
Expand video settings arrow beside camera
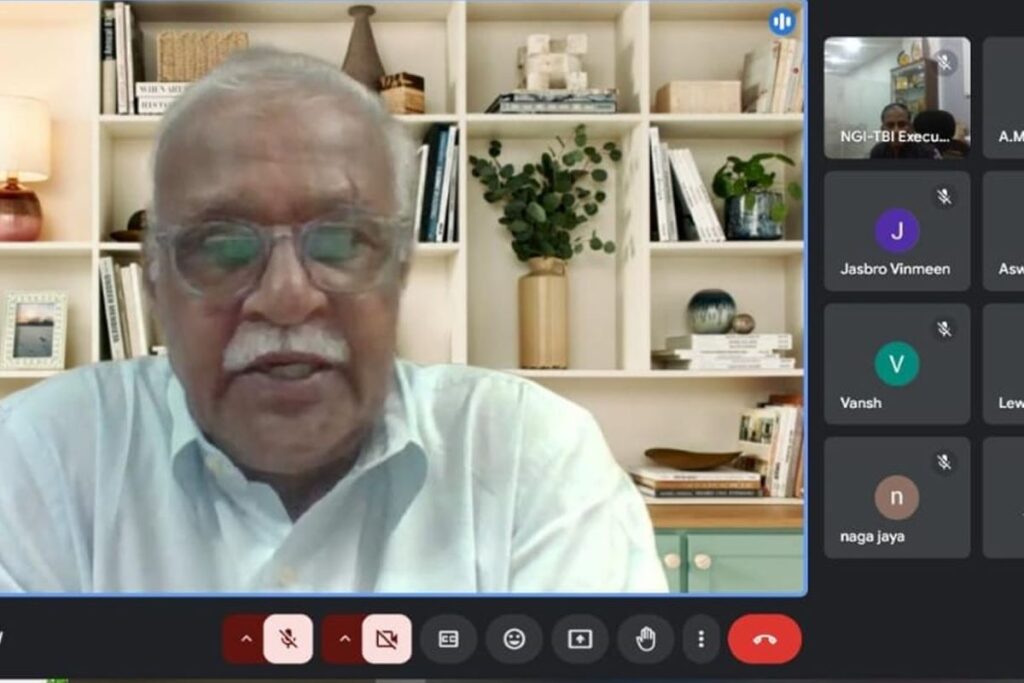point(344,639)
